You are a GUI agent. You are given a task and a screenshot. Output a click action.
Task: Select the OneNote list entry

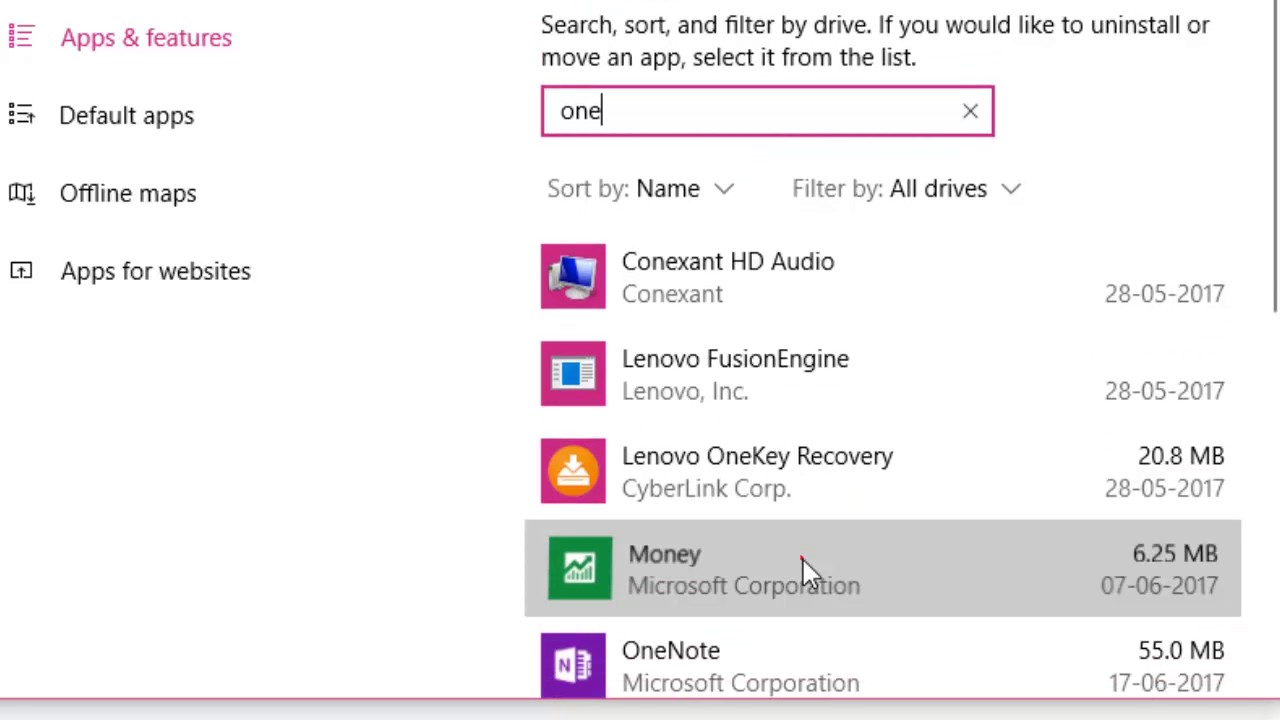click(x=880, y=666)
